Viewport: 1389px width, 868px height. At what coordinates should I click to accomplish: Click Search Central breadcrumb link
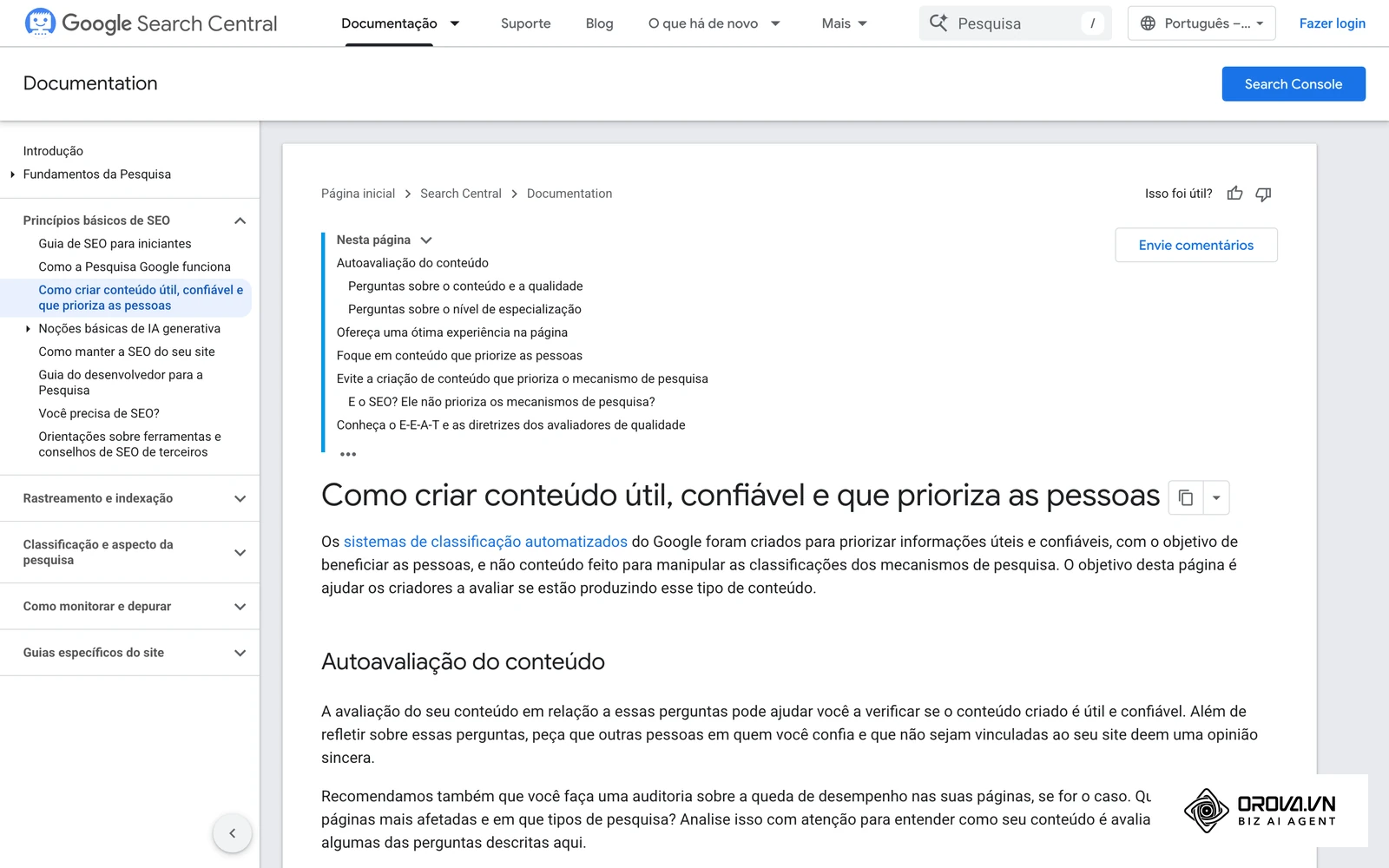point(461,194)
